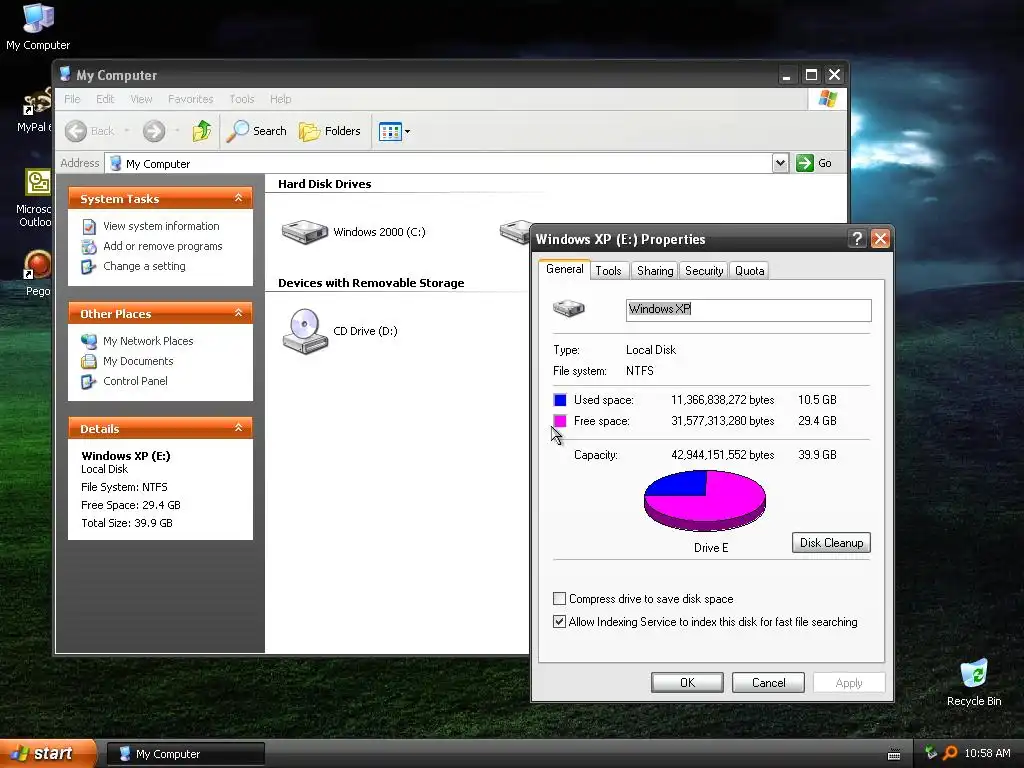1024x768 pixels.
Task: Click the Back arrow in My Computer toolbar
Action: pyautogui.click(x=76, y=131)
